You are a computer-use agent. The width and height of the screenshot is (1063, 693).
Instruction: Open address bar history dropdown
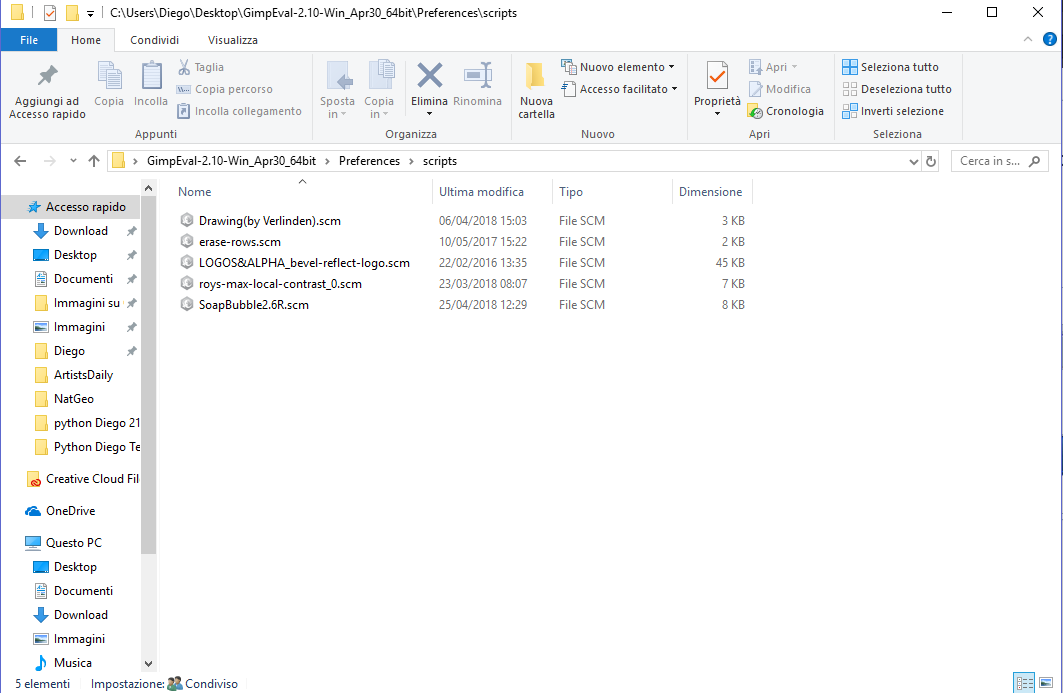tap(913, 161)
